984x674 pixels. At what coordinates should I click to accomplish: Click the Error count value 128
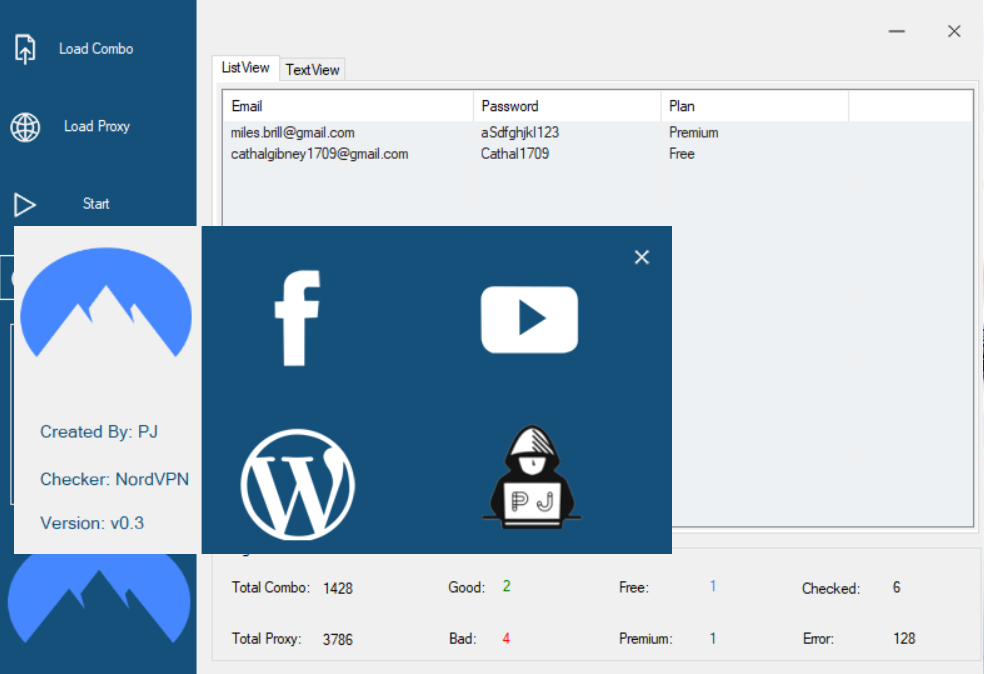[x=904, y=638]
